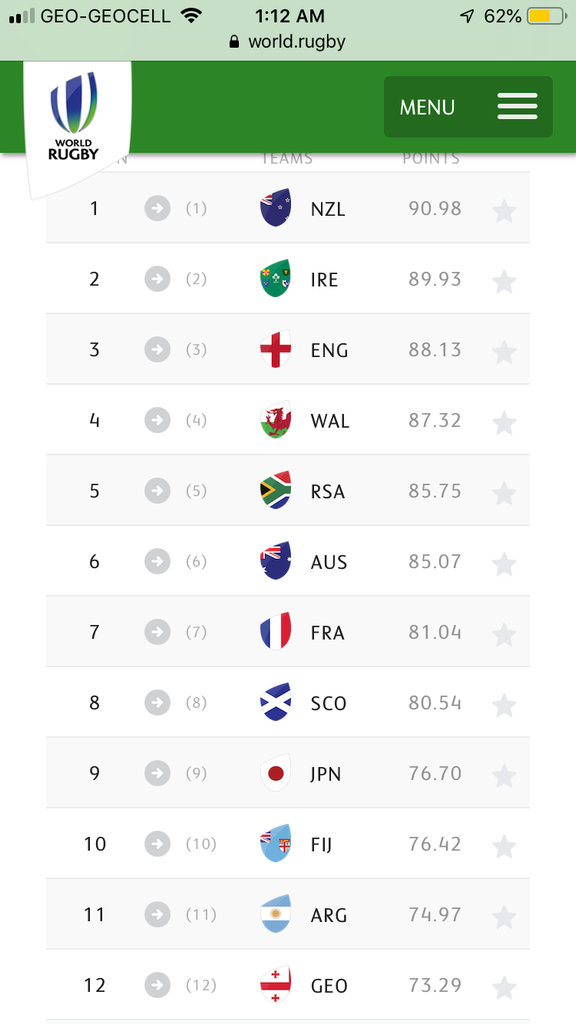Click the movement arrow in row 6
Viewport: 576px width, 1024px height.
157,561
